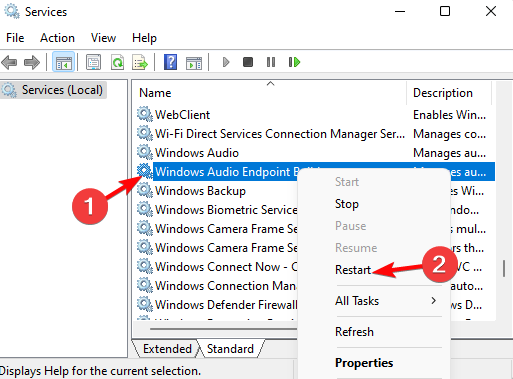This screenshot has height=379, width=513.
Task: Expand the All Tasks submenu arrow
Action: (433, 301)
